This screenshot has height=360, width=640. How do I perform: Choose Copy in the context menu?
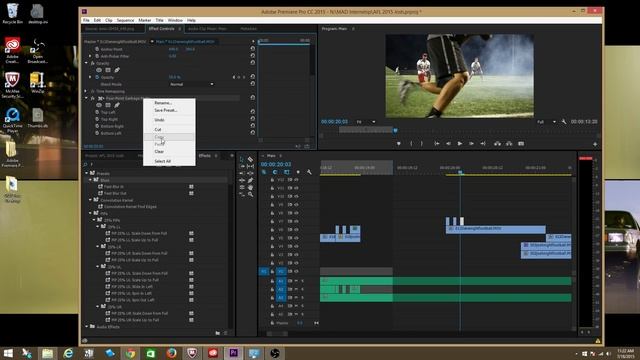coord(169,137)
